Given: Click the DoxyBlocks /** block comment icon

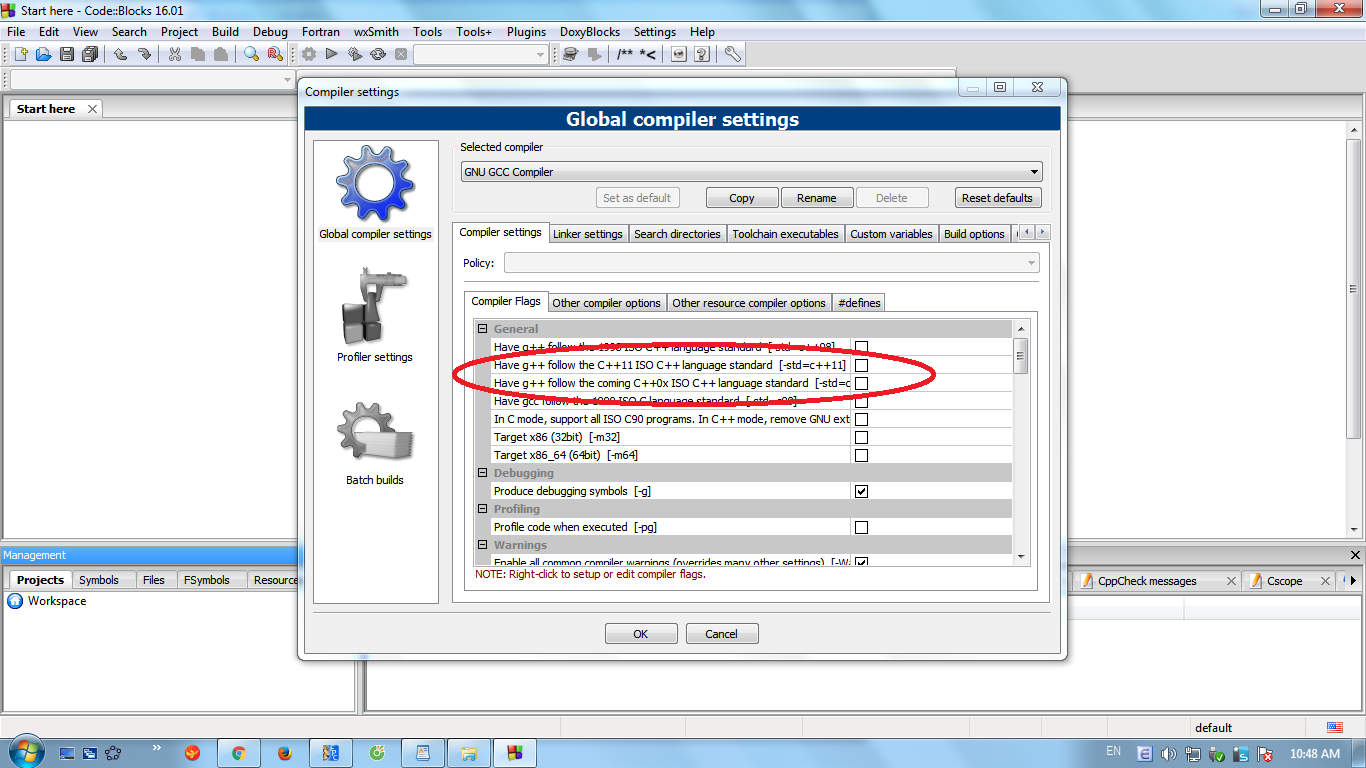Looking at the screenshot, I should 624,54.
